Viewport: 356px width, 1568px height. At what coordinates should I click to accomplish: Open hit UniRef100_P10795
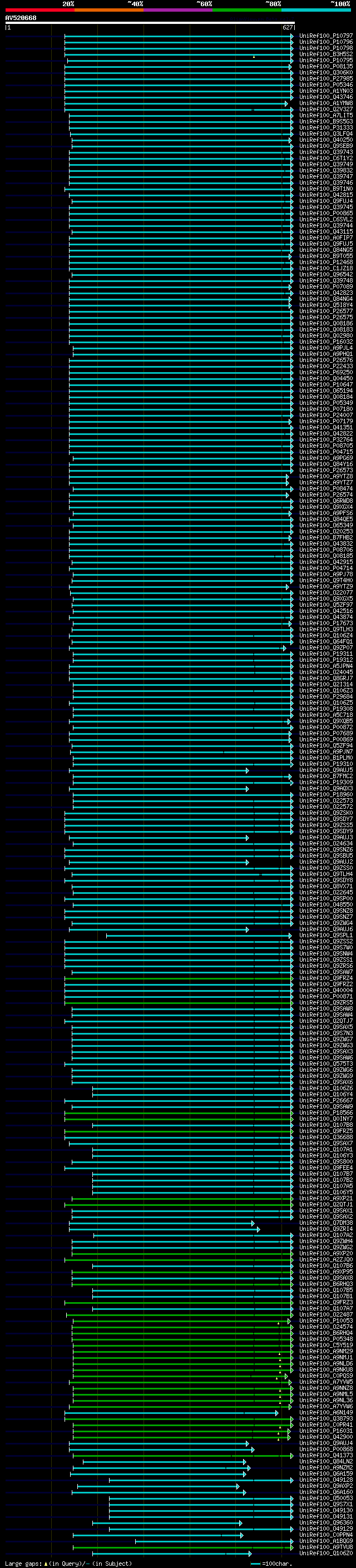pyautogui.click(x=326, y=60)
